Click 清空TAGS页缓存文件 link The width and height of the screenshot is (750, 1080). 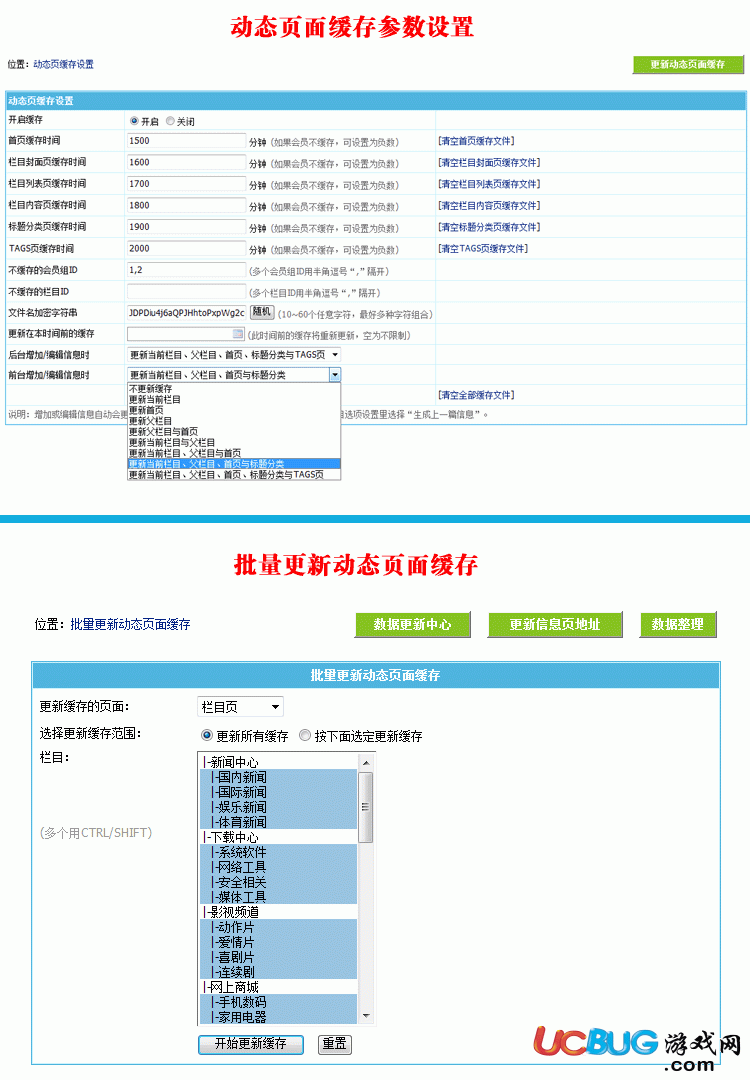coord(483,249)
